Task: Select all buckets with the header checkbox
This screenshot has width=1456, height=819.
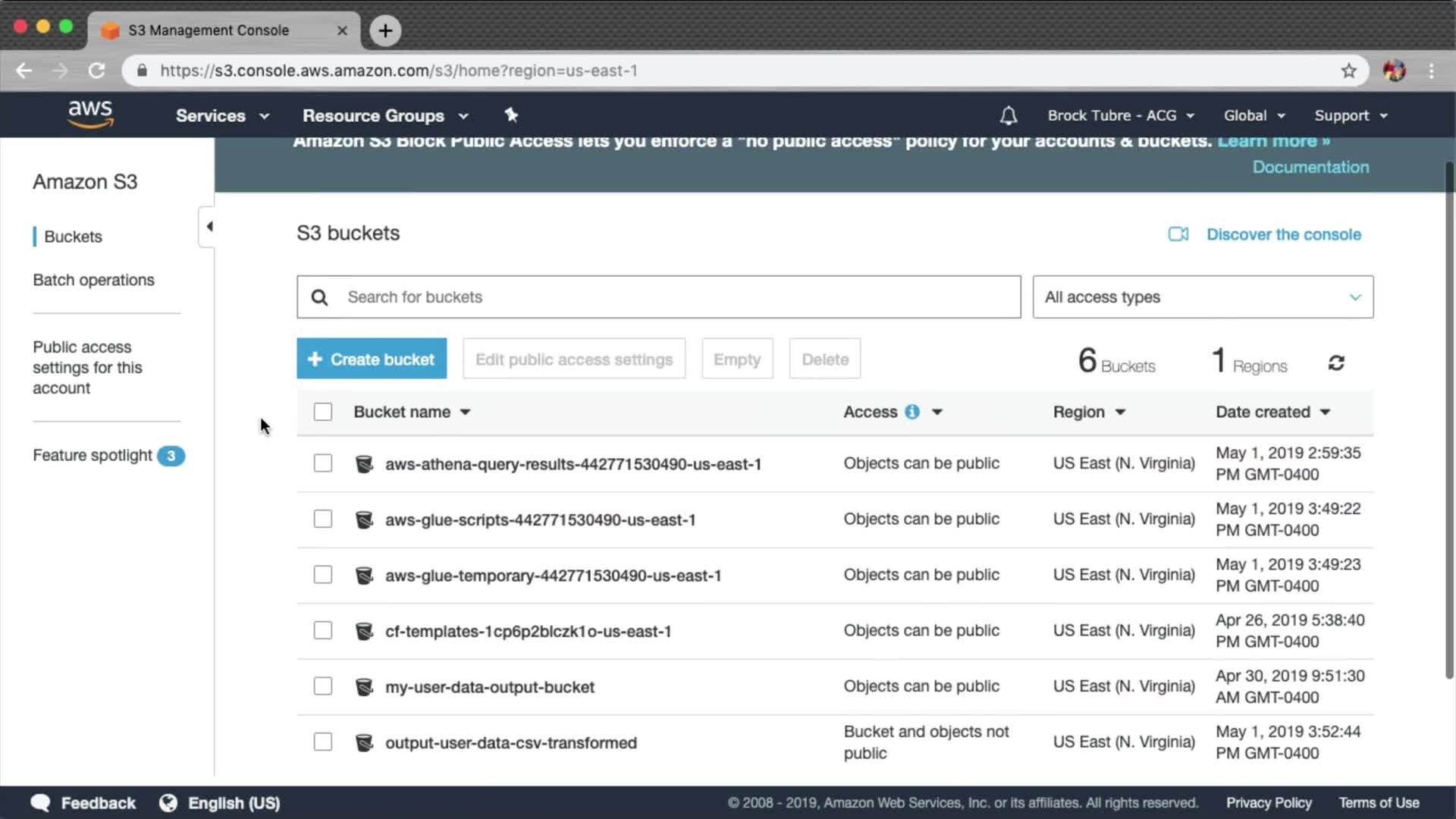Action: point(323,412)
